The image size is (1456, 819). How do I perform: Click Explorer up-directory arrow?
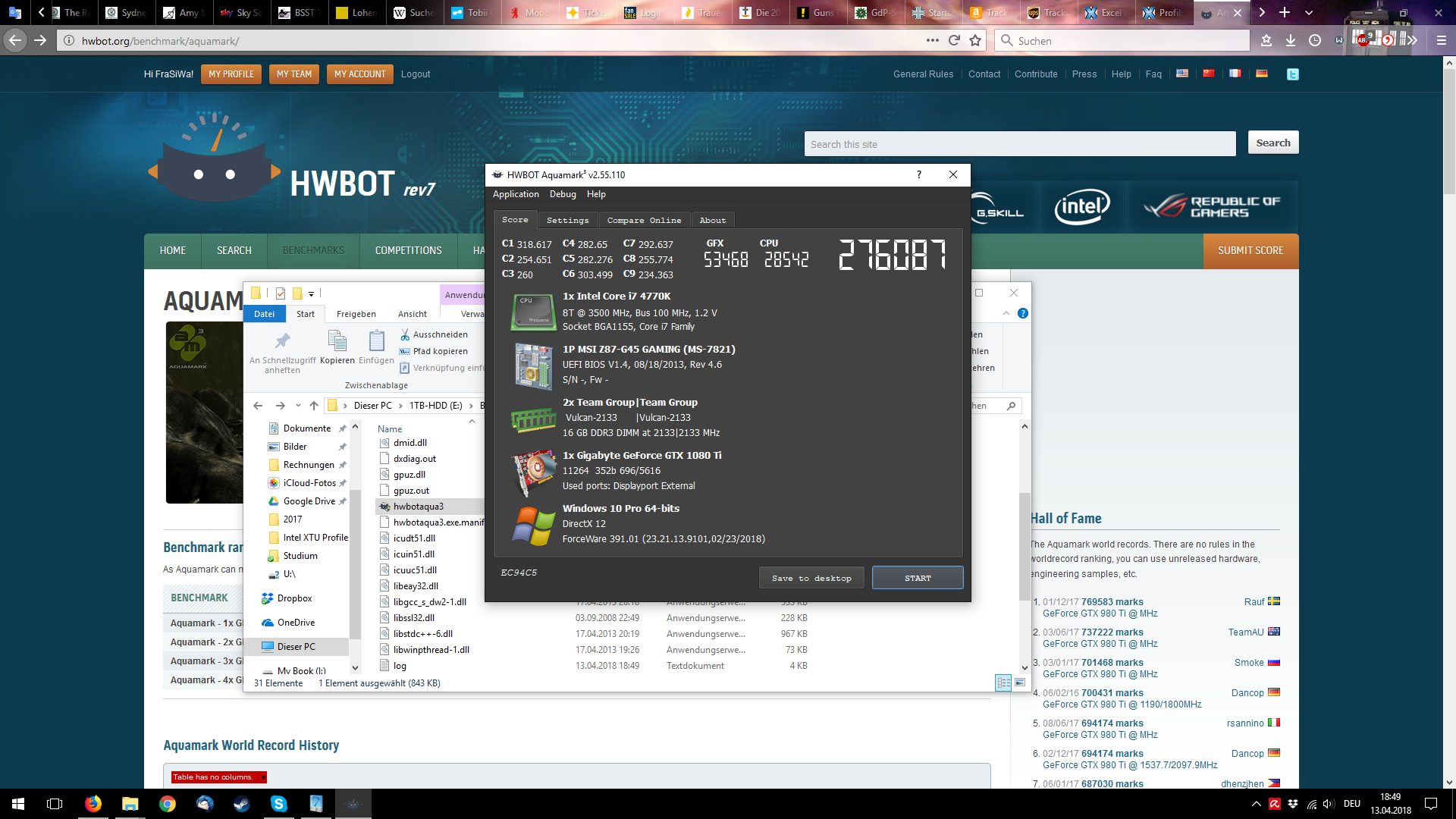point(313,406)
